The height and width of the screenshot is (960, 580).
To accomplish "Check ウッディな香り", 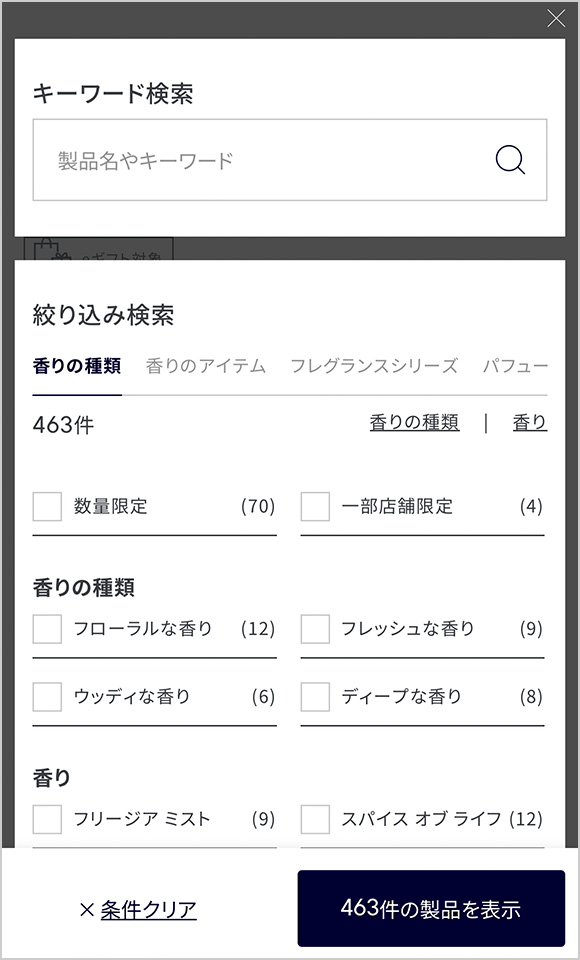I will tap(46, 697).
